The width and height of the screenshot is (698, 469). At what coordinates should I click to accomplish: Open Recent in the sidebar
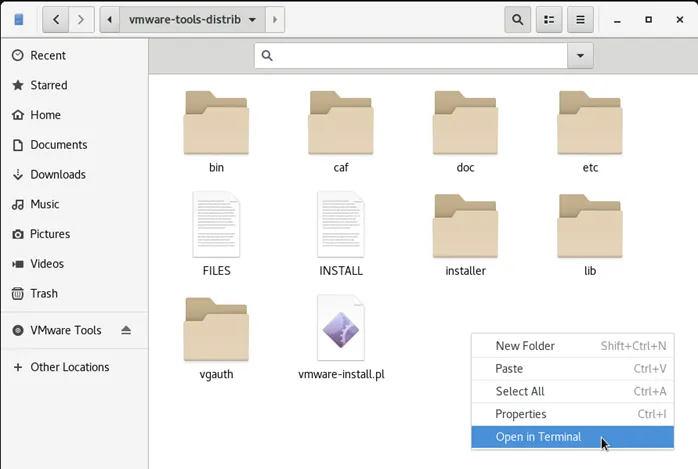coord(74,56)
